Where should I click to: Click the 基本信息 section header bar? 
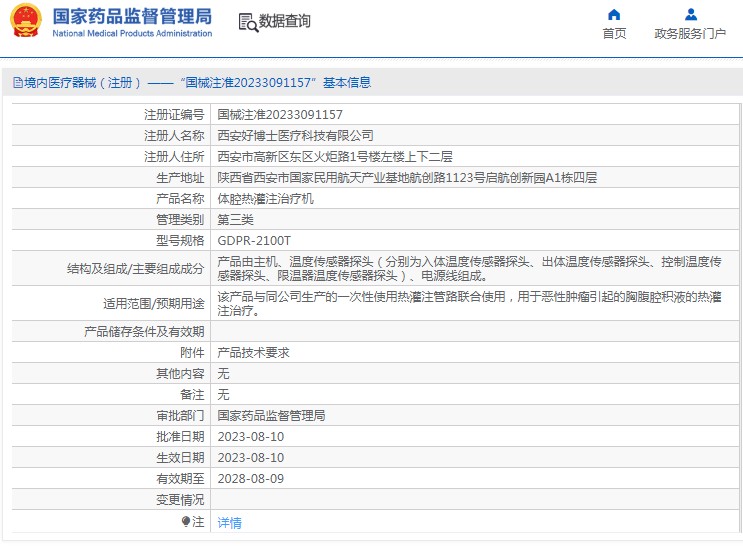(x=371, y=83)
